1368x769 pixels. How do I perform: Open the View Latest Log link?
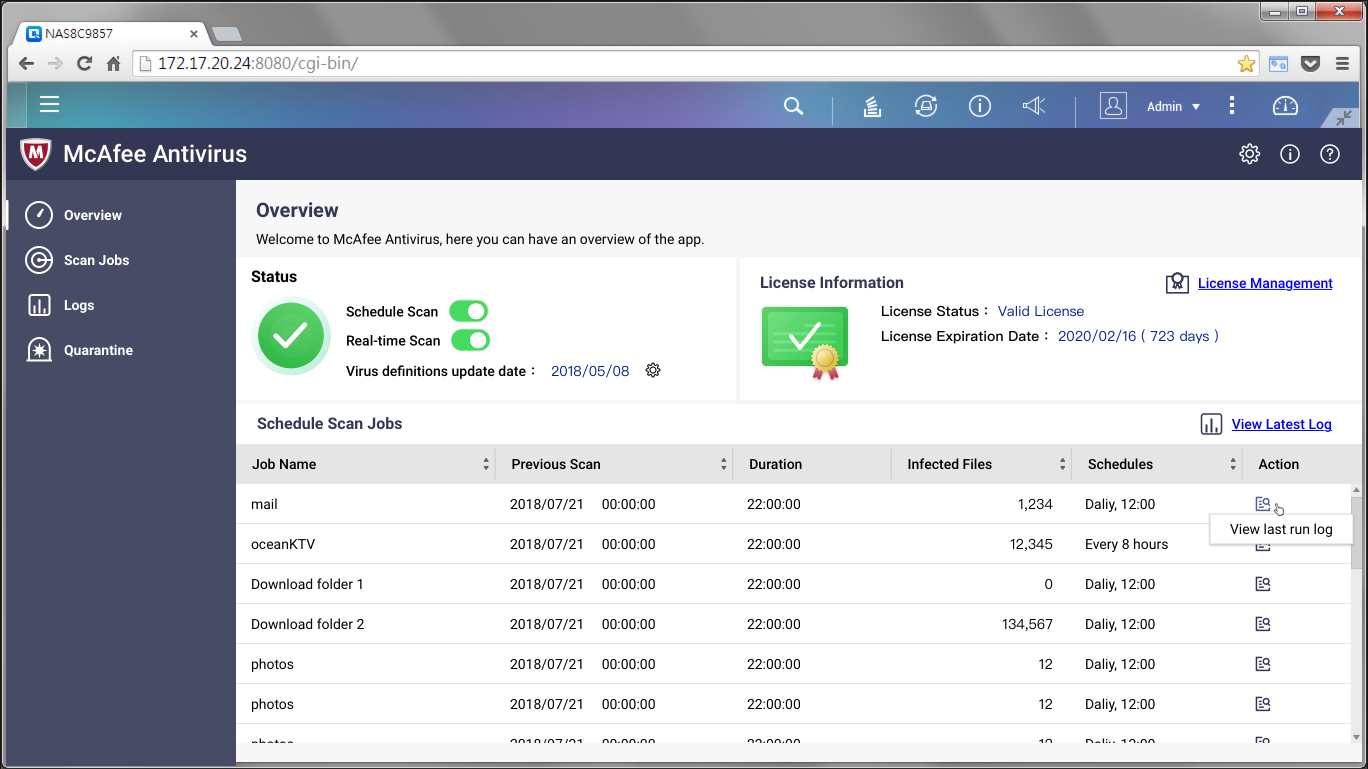point(1281,424)
